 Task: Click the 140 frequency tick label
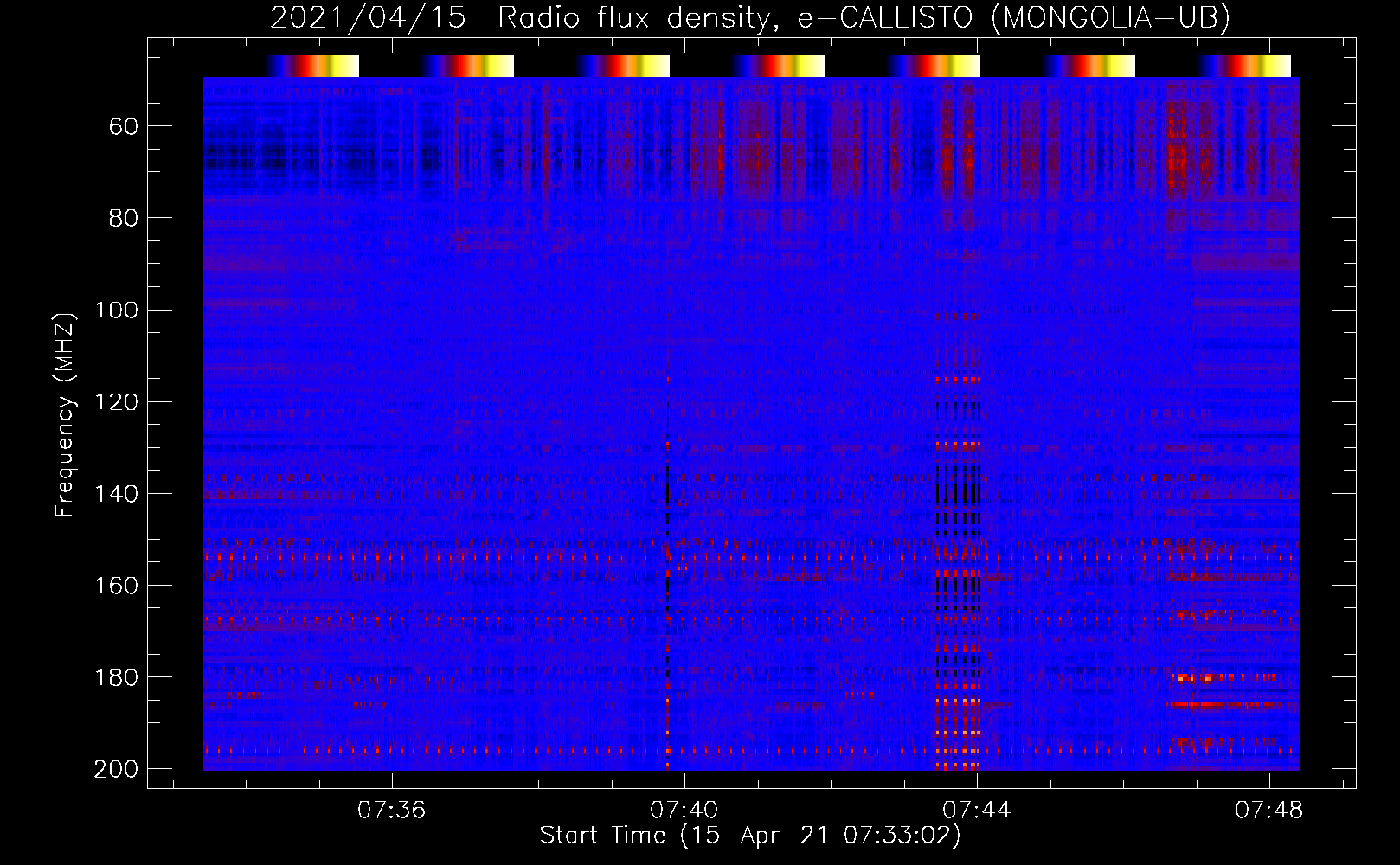pyautogui.click(x=116, y=494)
